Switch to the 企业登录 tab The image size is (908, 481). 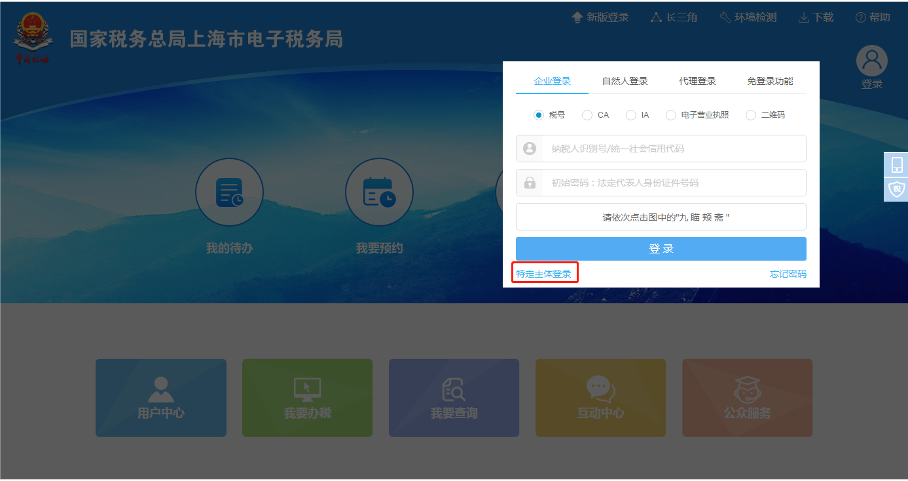click(x=552, y=81)
